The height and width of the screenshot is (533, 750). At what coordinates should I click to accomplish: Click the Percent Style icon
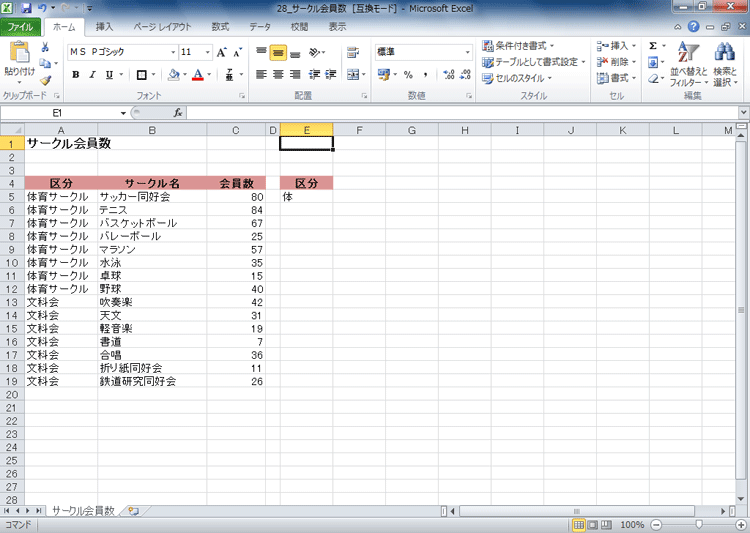[x=408, y=74]
